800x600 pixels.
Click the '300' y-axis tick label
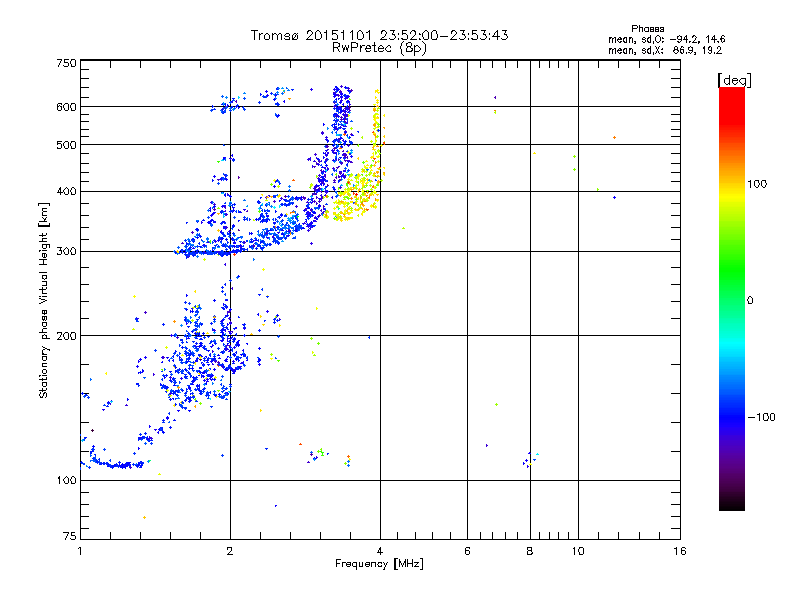click(x=67, y=252)
